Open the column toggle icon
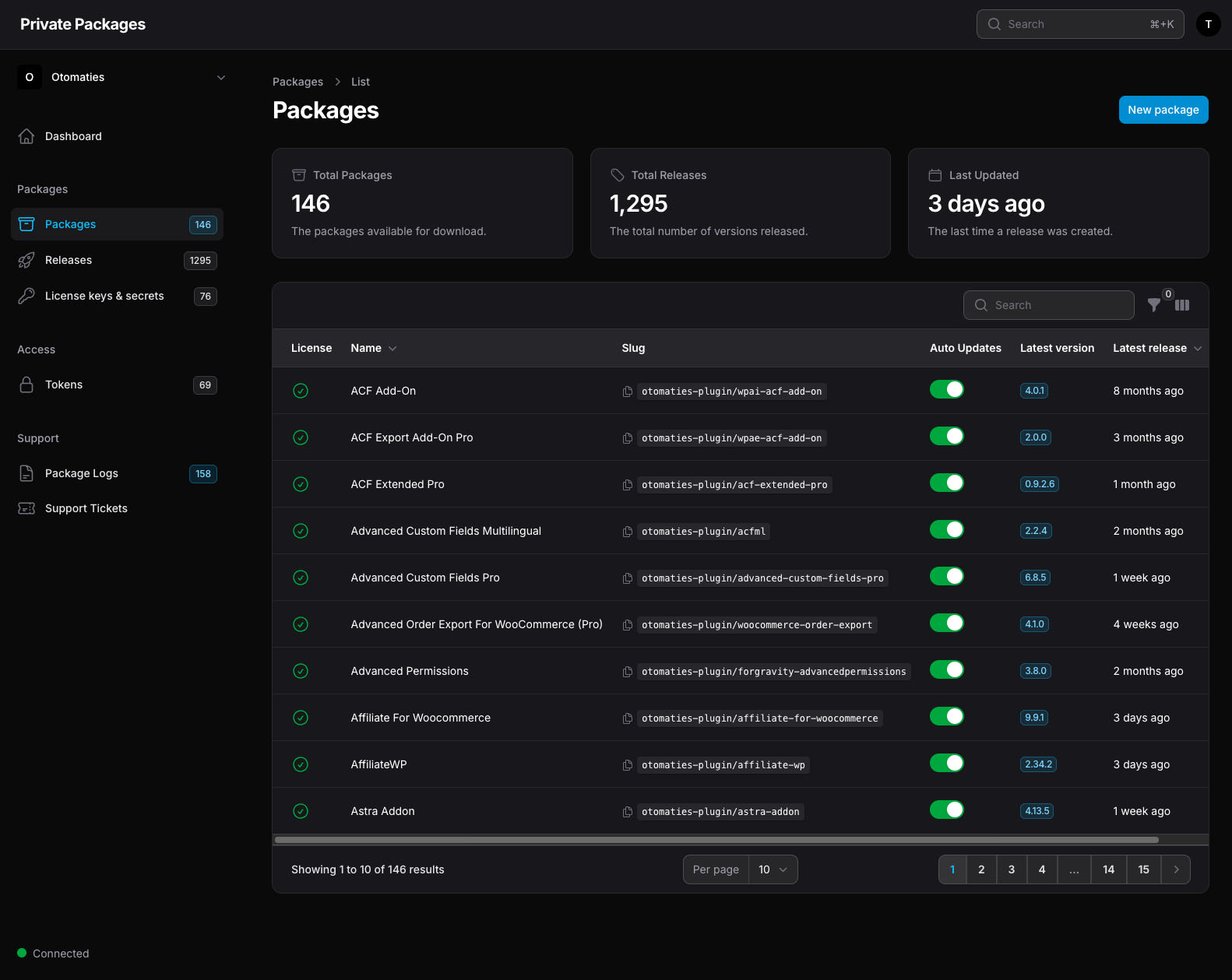 point(1182,305)
